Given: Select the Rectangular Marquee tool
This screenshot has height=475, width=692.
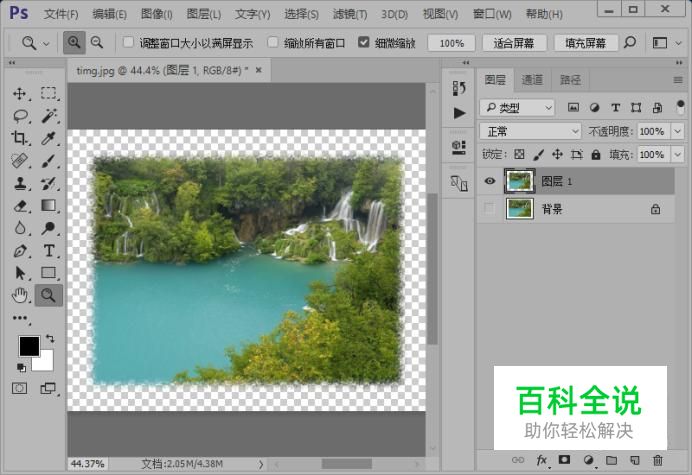Looking at the screenshot, I should tap(49, 93).
